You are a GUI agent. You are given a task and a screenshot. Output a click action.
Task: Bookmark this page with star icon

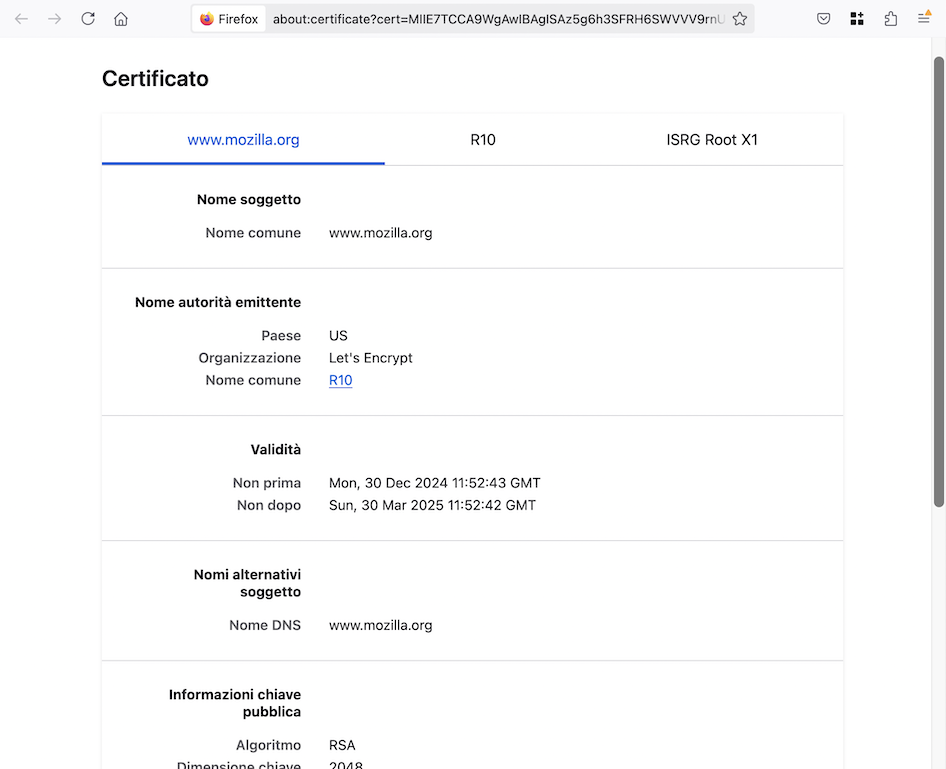(740, 19)
